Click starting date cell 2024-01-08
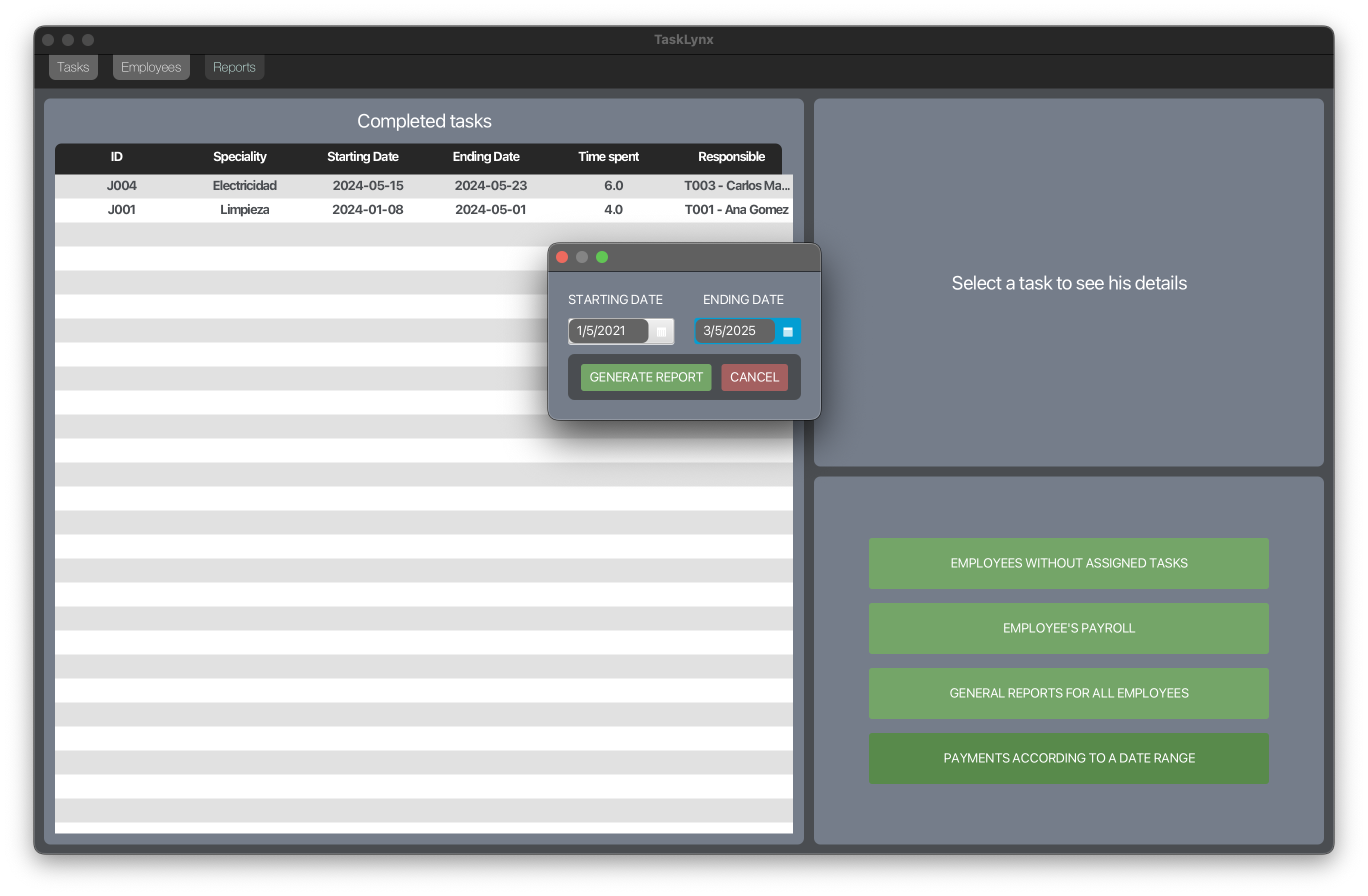Viewport: 1368px width, 896px height. tap(368, 210)
